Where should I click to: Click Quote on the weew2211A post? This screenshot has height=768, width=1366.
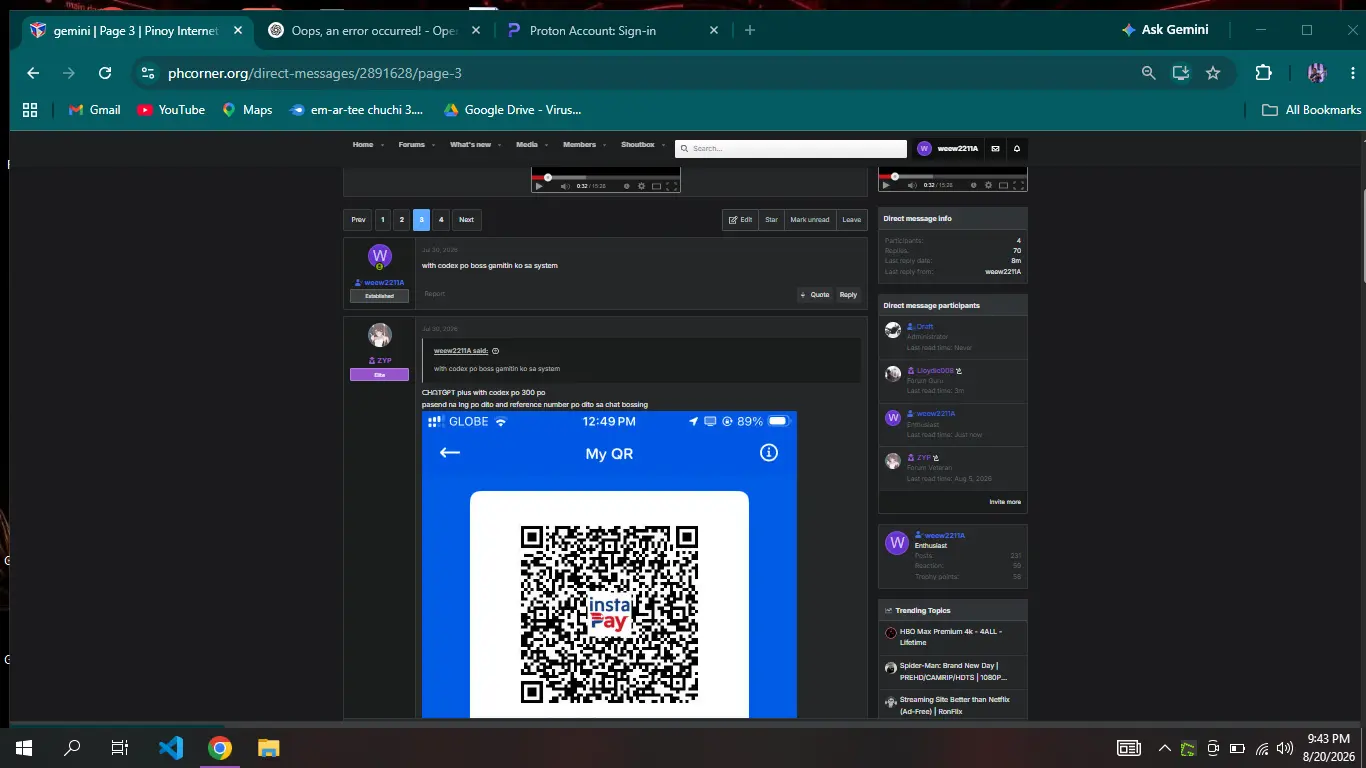click(x=815, y=295)
